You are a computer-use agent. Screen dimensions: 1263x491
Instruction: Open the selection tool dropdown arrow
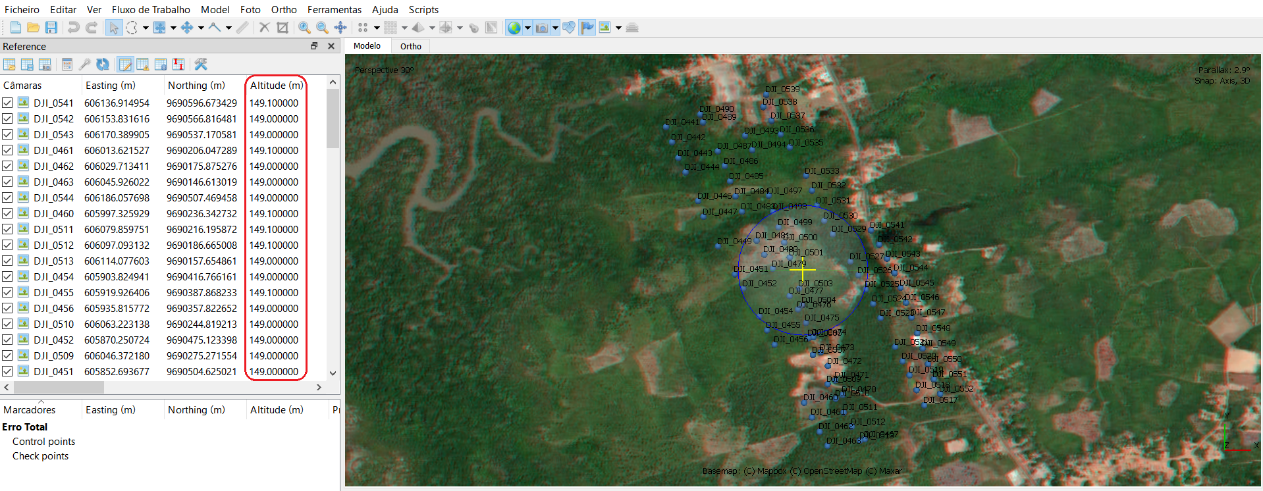tap(146, 27)
